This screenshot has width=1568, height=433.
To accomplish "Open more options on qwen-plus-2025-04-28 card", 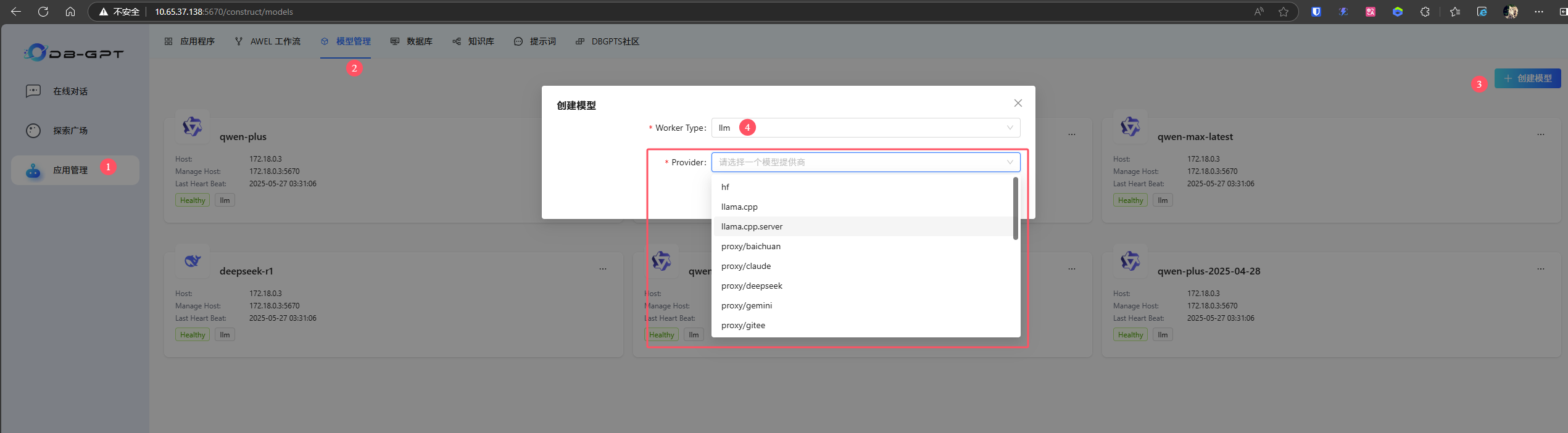I will tap(1541, 269).
